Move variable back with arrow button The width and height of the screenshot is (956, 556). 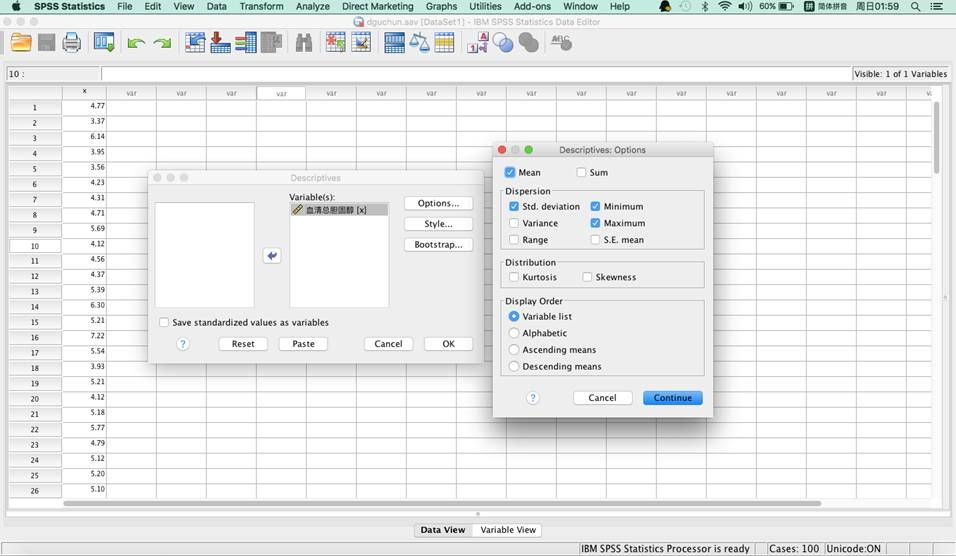pos(272,255)
